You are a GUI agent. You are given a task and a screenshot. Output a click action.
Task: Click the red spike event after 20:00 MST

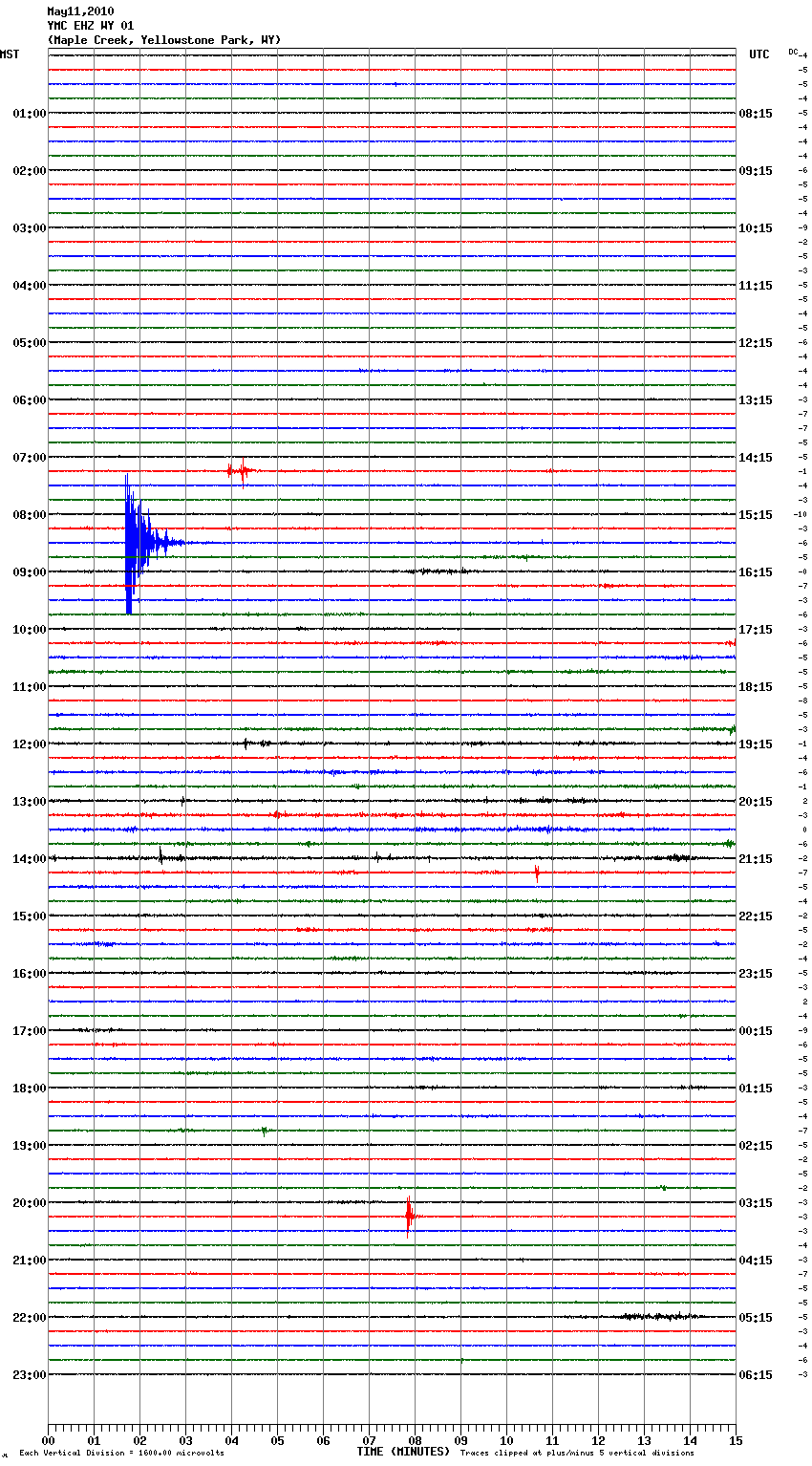(x=409, y=1217)
